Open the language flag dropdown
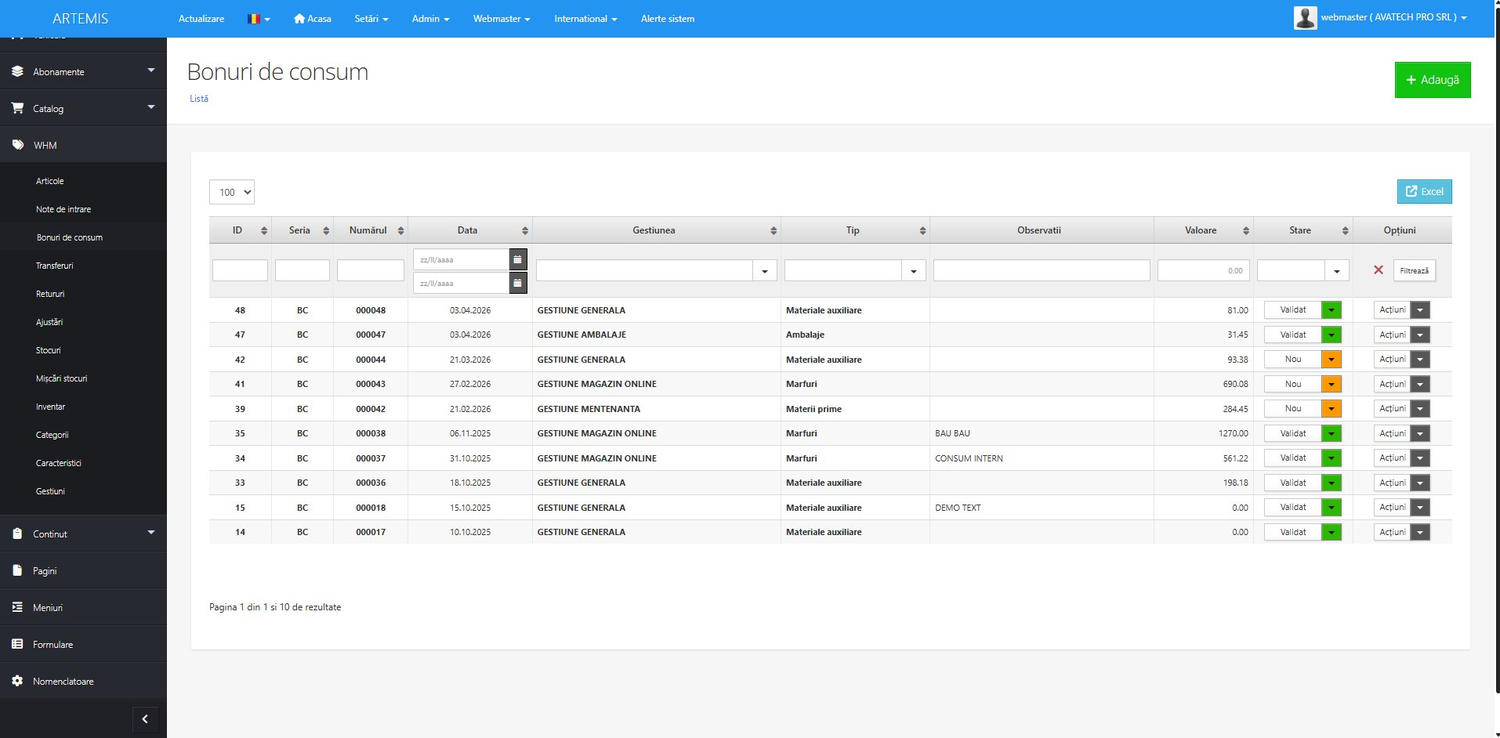 coord(258,19)
